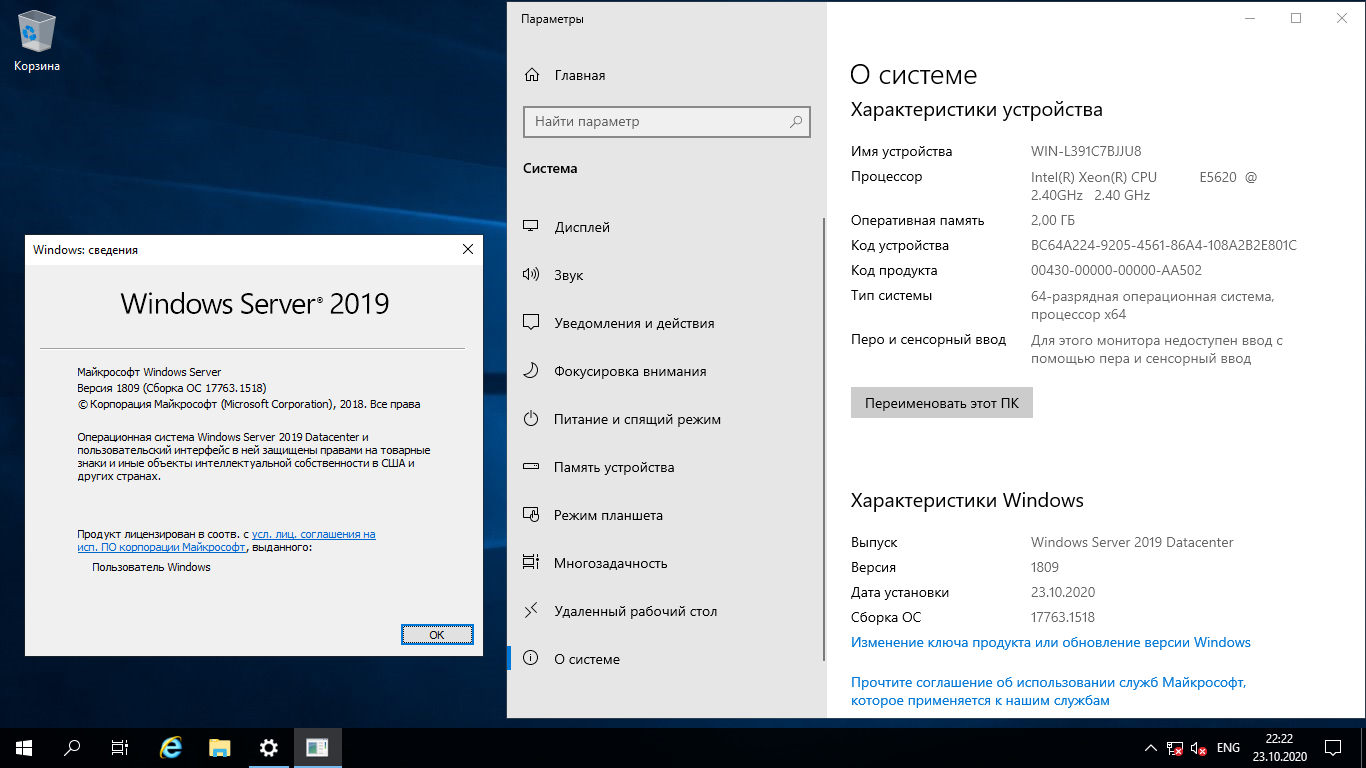1366x768 pixels.
Task: Click the taskbar search magnifier icon
Action: [72, 748]
